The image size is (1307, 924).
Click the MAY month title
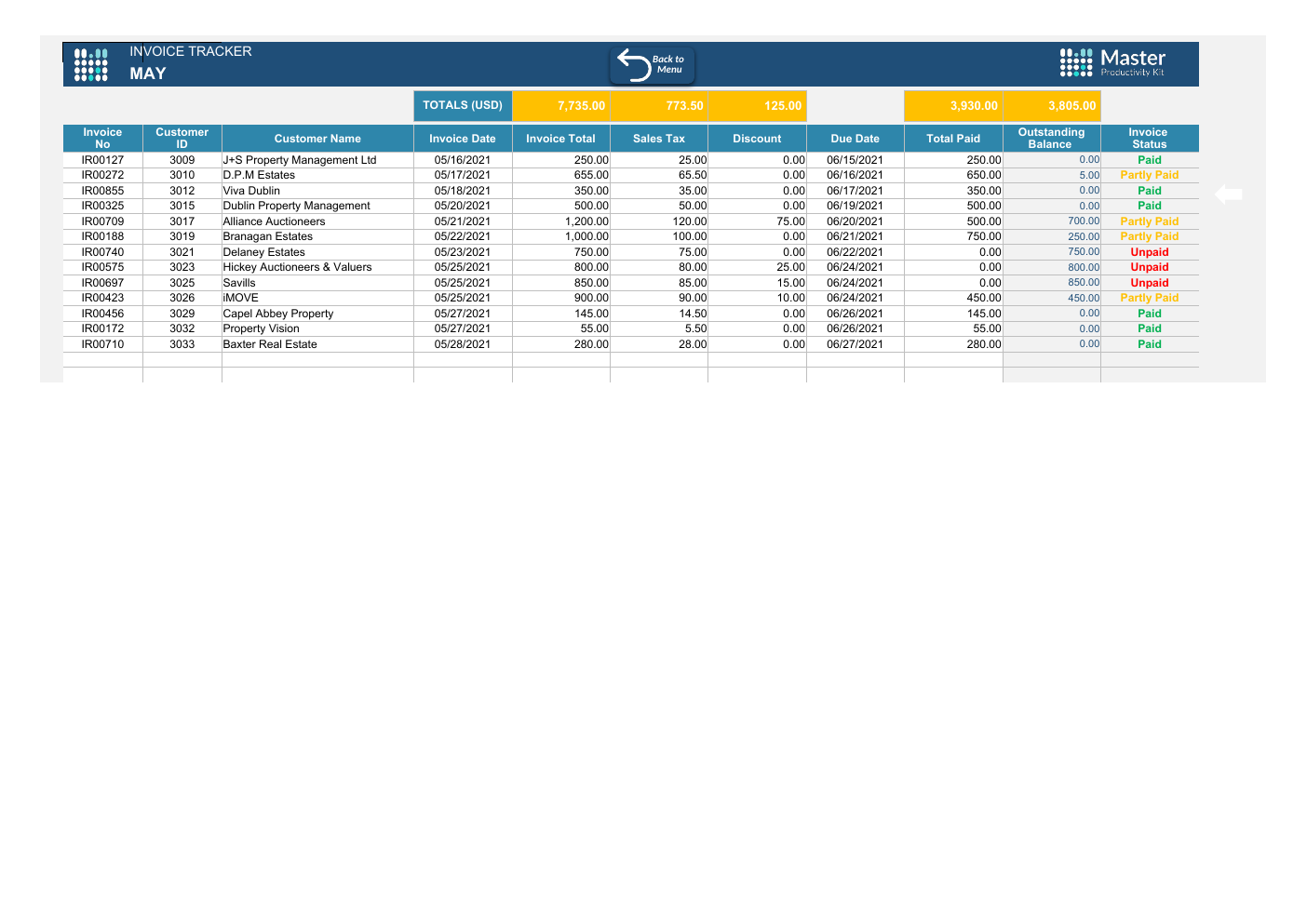148,74
